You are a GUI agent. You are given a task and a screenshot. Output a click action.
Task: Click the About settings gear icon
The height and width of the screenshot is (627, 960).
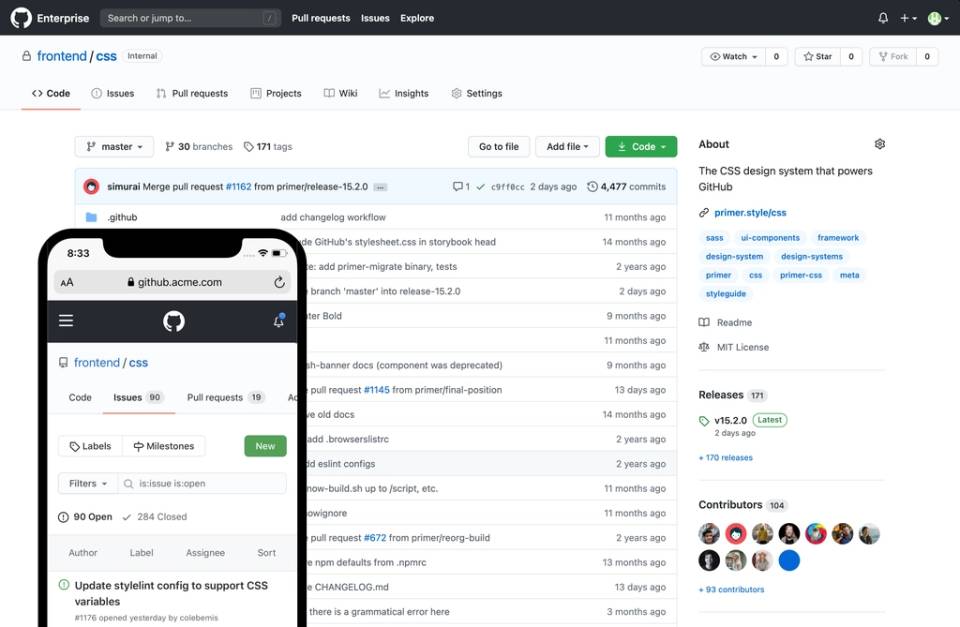click(880, 144)
